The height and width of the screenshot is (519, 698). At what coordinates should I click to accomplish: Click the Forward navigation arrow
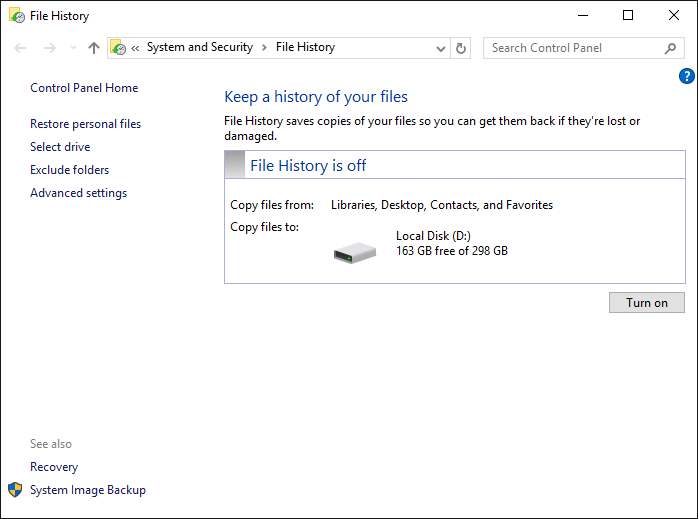pos(49,48)
